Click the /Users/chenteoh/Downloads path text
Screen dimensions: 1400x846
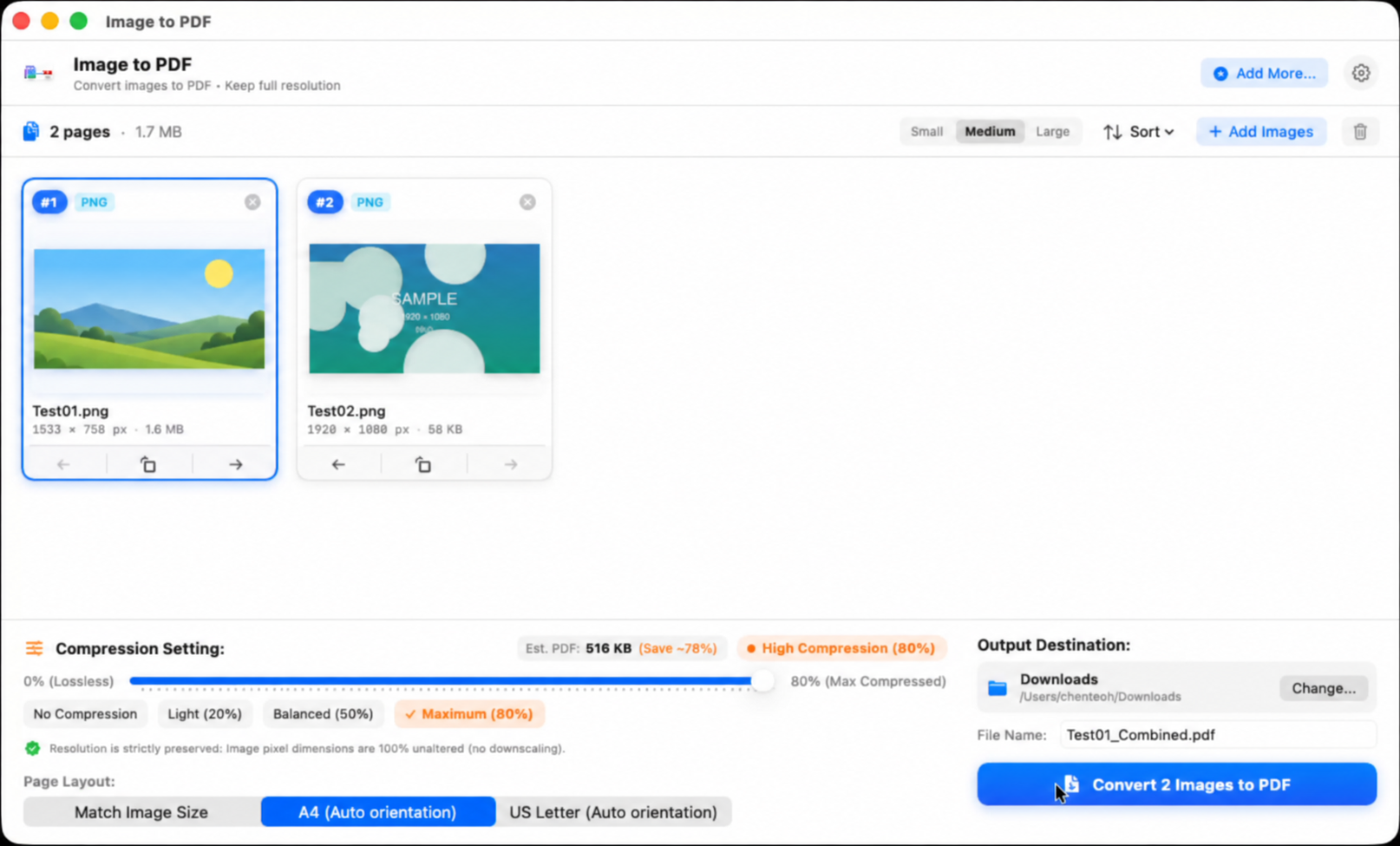[1100, 697]
